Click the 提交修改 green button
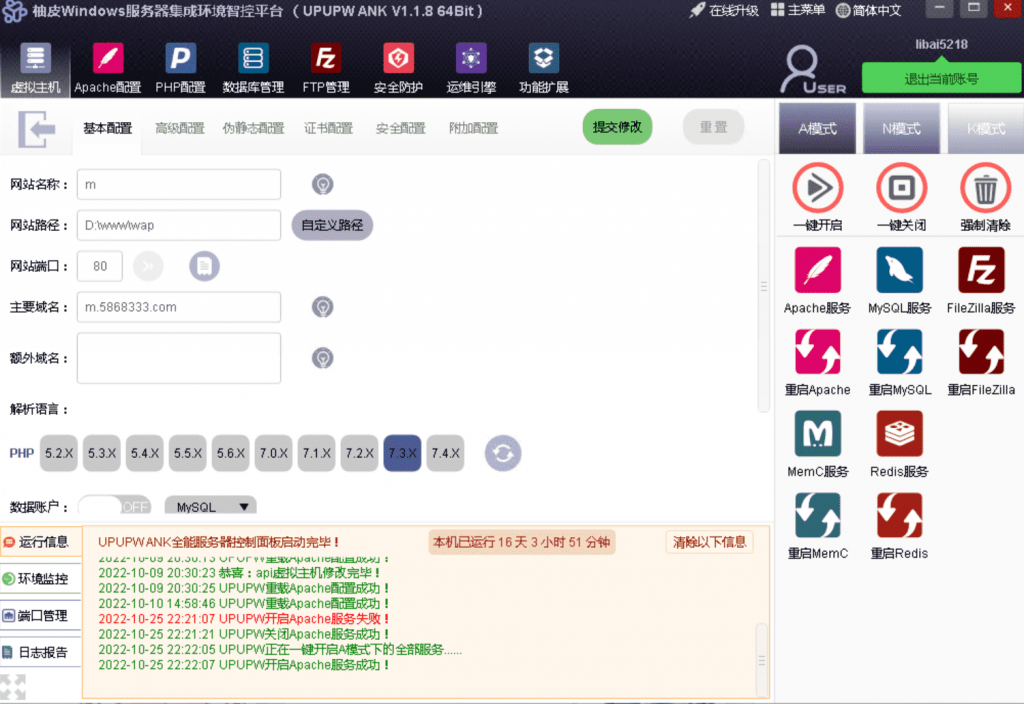 click(617, 127)
